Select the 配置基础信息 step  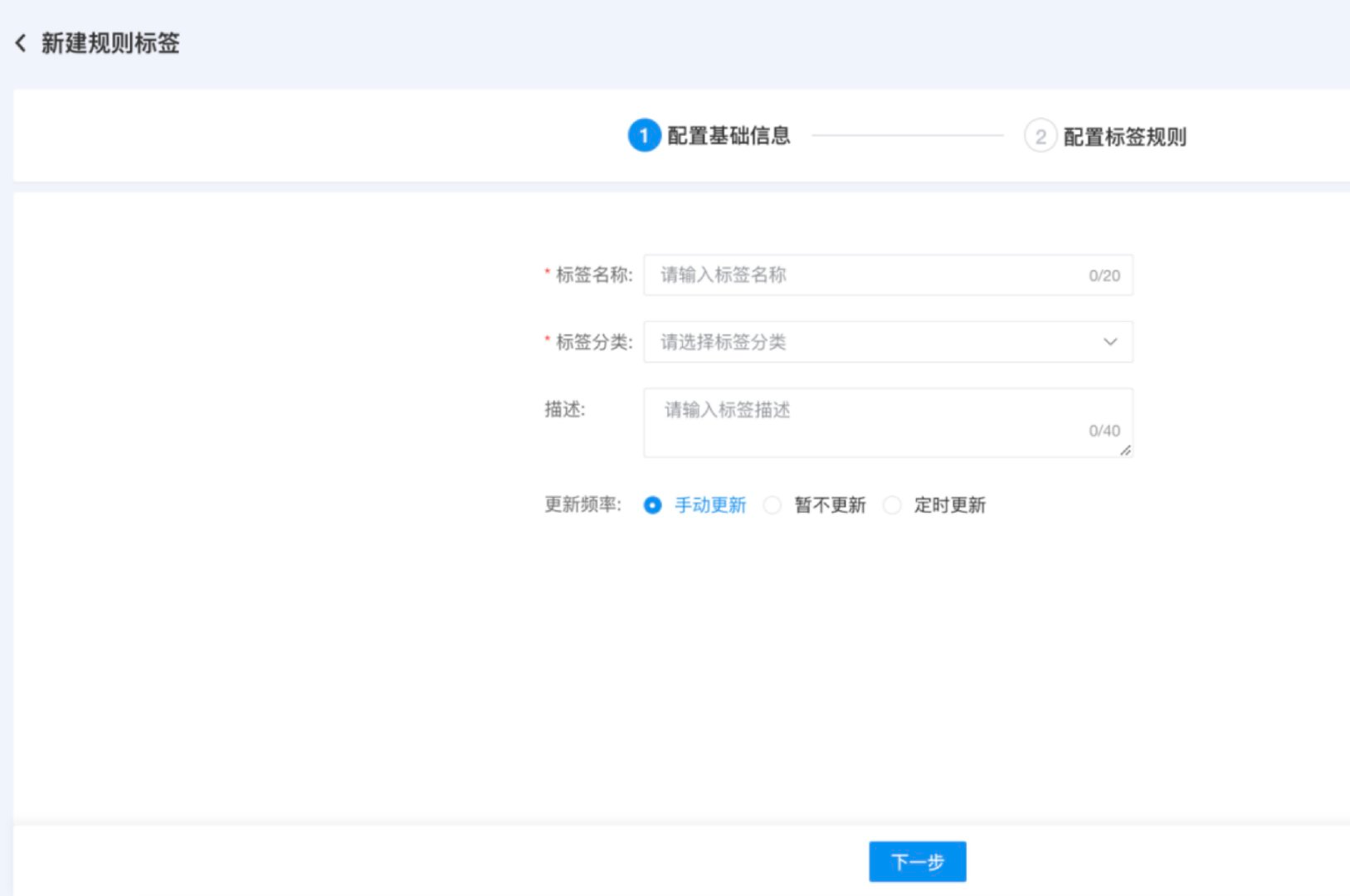pos(729,136)
